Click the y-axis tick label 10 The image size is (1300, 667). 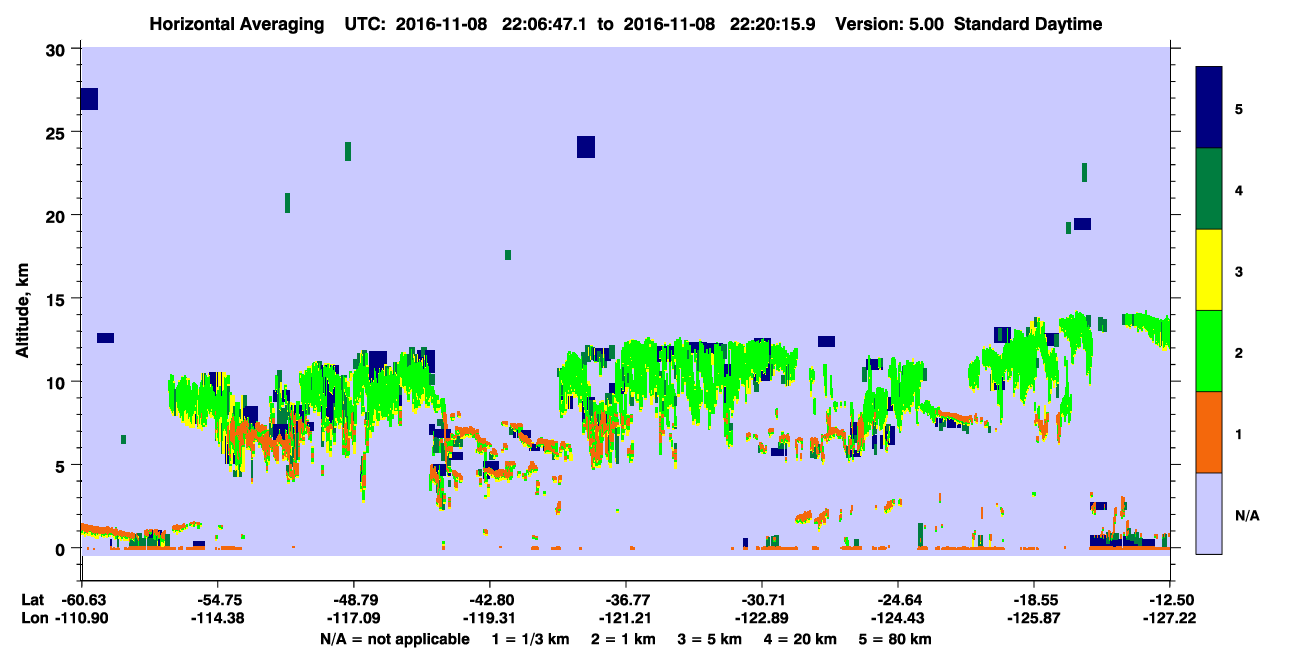point(58,382)
